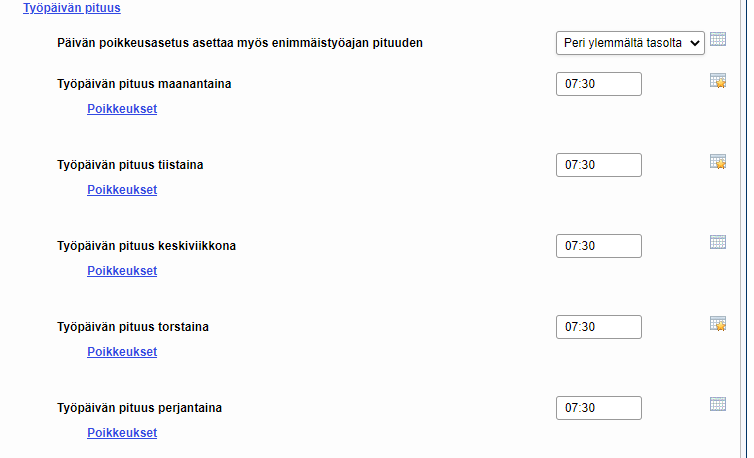Open Poikkeukset under tiistaina
754x458 pixels.
pos(122,190)
